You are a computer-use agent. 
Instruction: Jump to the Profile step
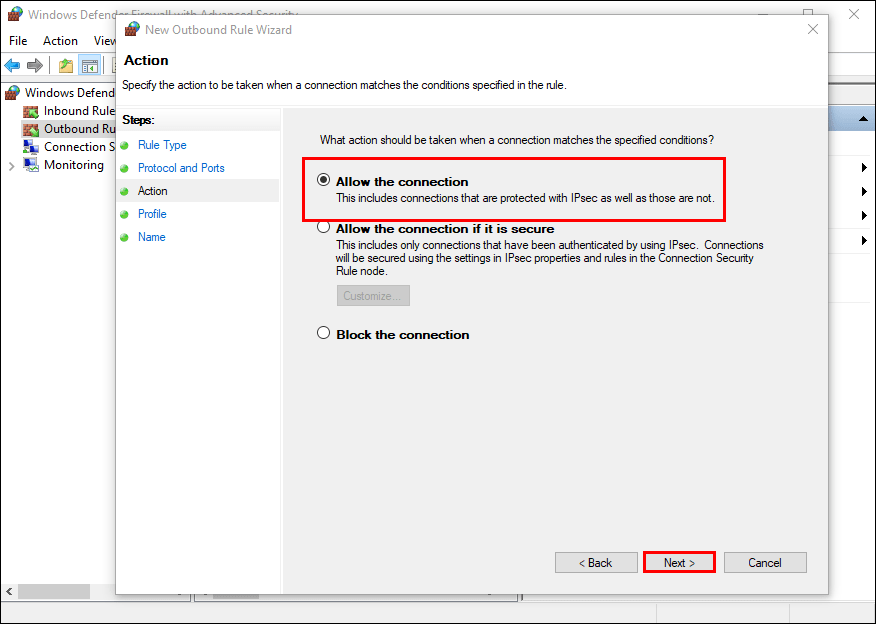point(152,214)
